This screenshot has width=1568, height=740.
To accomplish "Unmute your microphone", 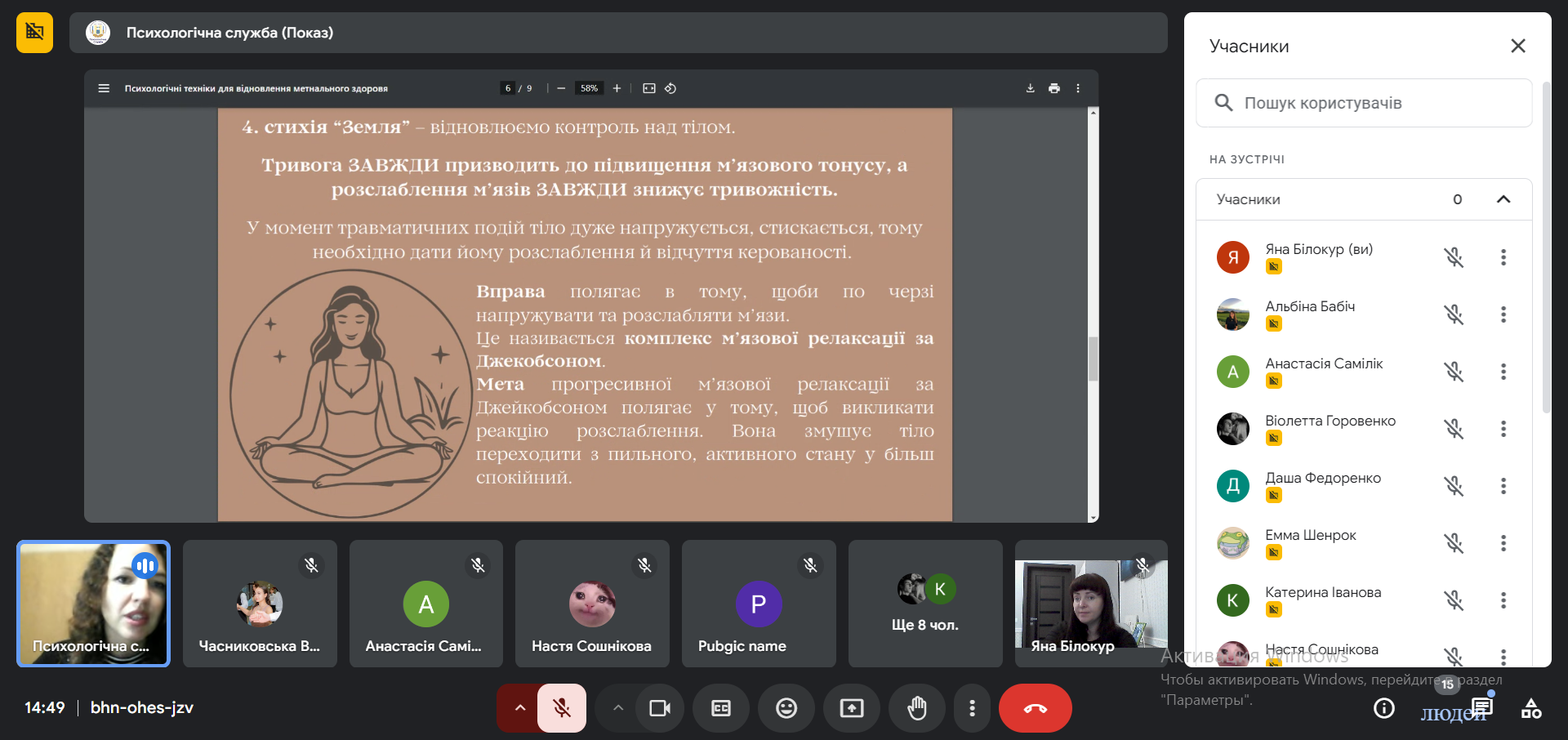I will 562,708.
